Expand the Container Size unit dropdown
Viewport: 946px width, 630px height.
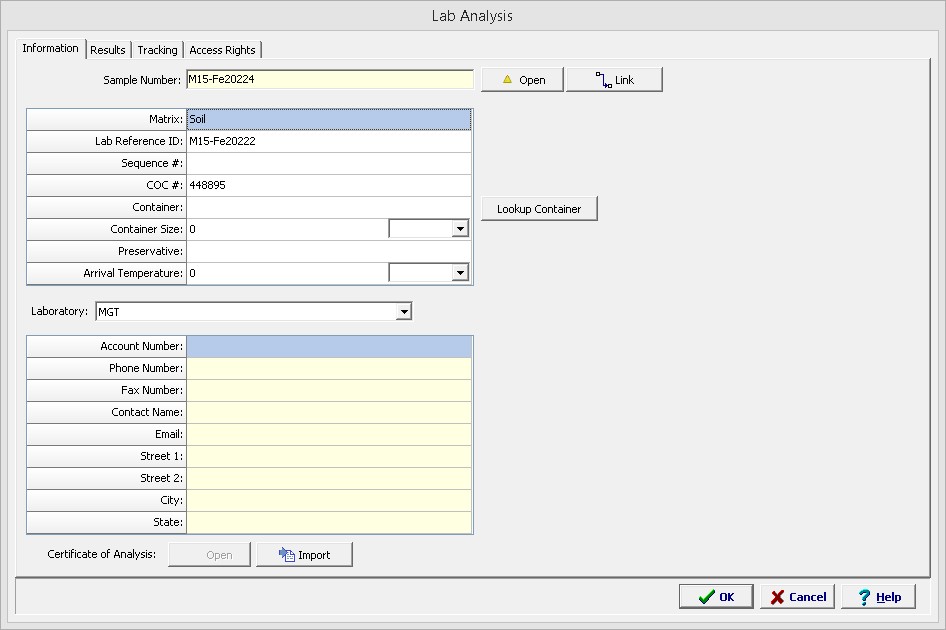[x=459, y=229]
